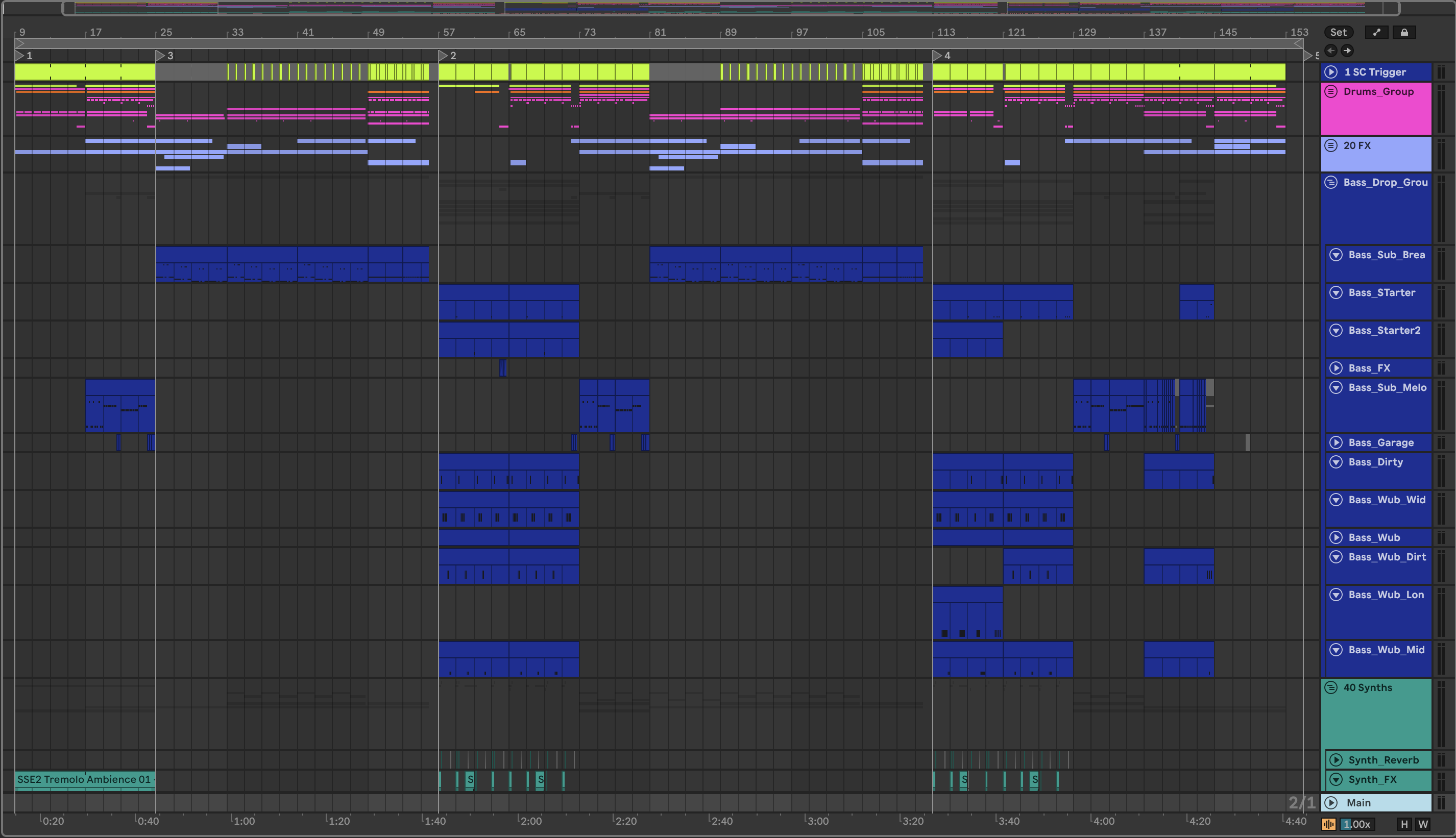Fold the 40 Synths group track
Viewport: 1456px width, 838px height.
(1331, 687)
